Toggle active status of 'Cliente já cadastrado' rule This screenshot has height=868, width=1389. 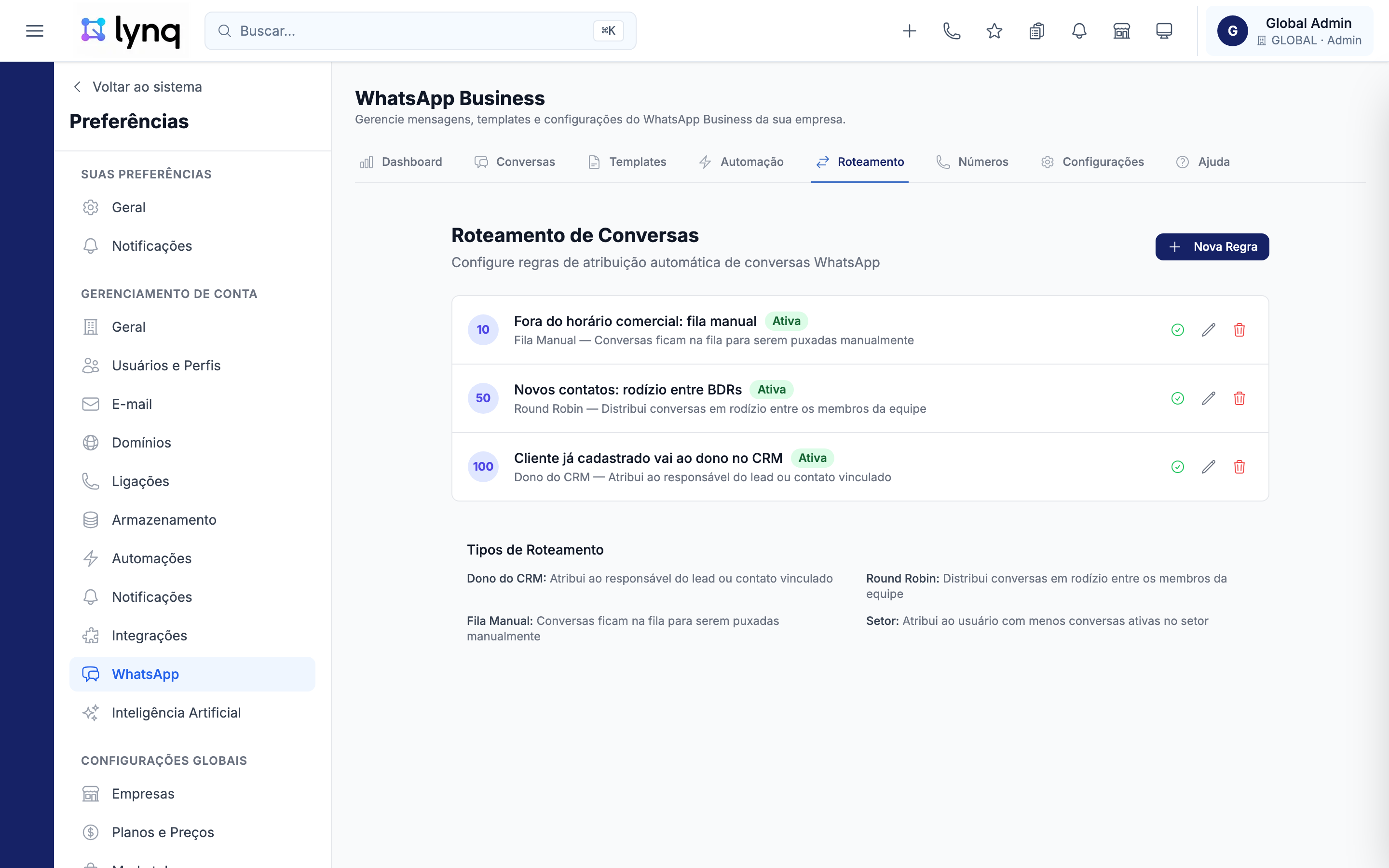point(1178,467)
